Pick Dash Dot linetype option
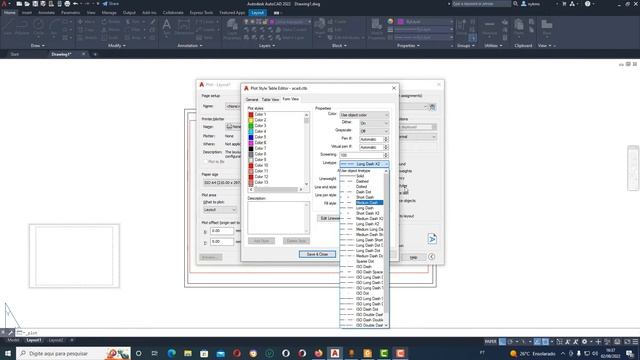 [362, 192]
